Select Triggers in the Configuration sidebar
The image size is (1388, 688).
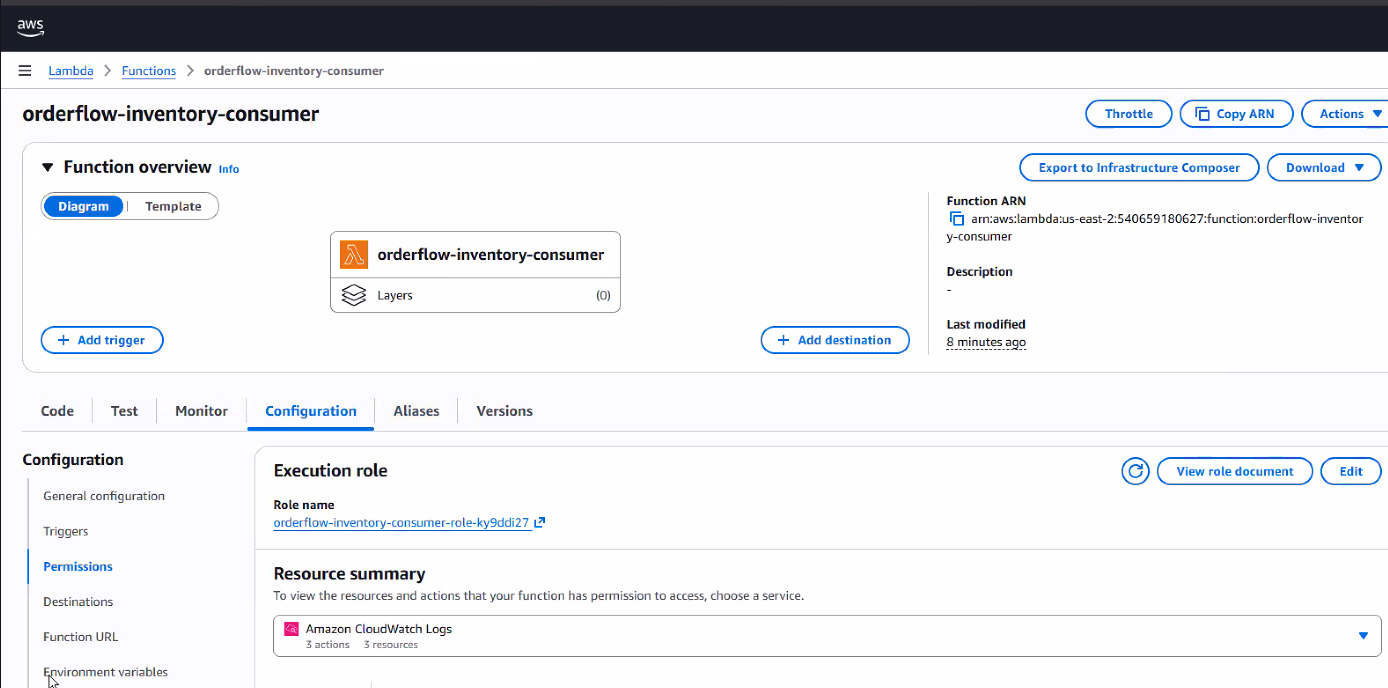pos(66,531)
